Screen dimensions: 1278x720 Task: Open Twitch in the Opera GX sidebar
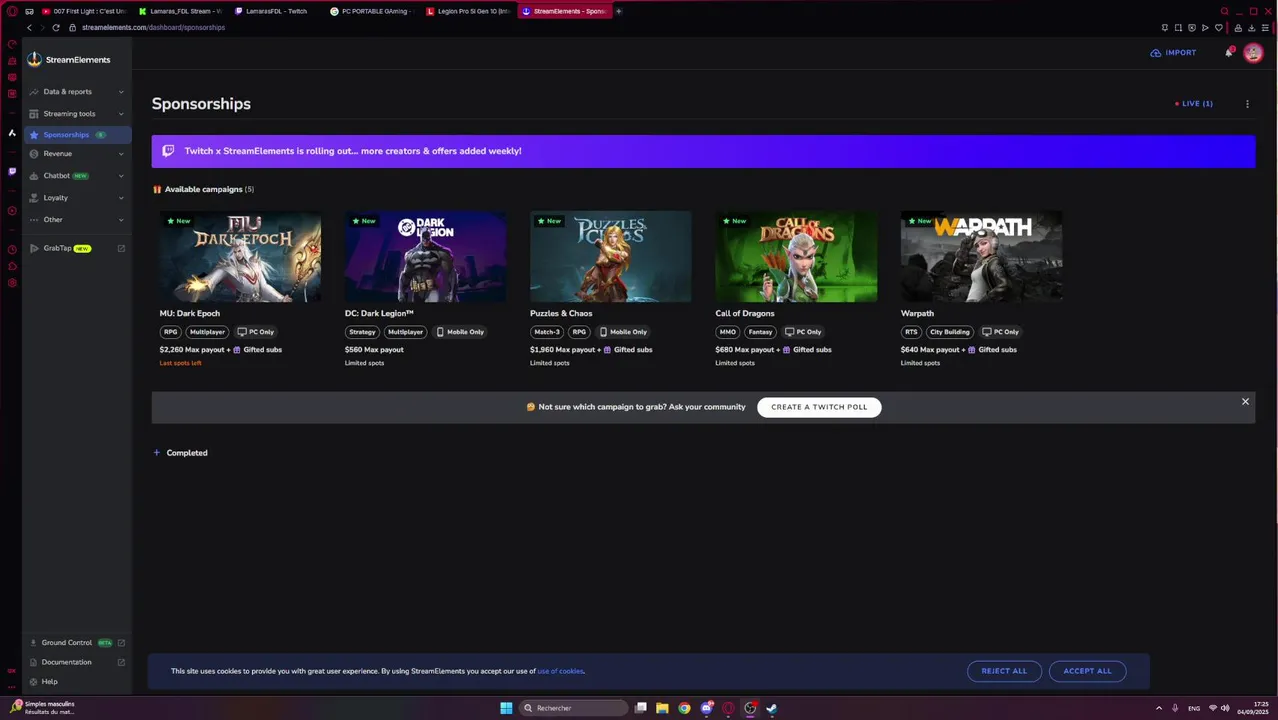point(12,172)
